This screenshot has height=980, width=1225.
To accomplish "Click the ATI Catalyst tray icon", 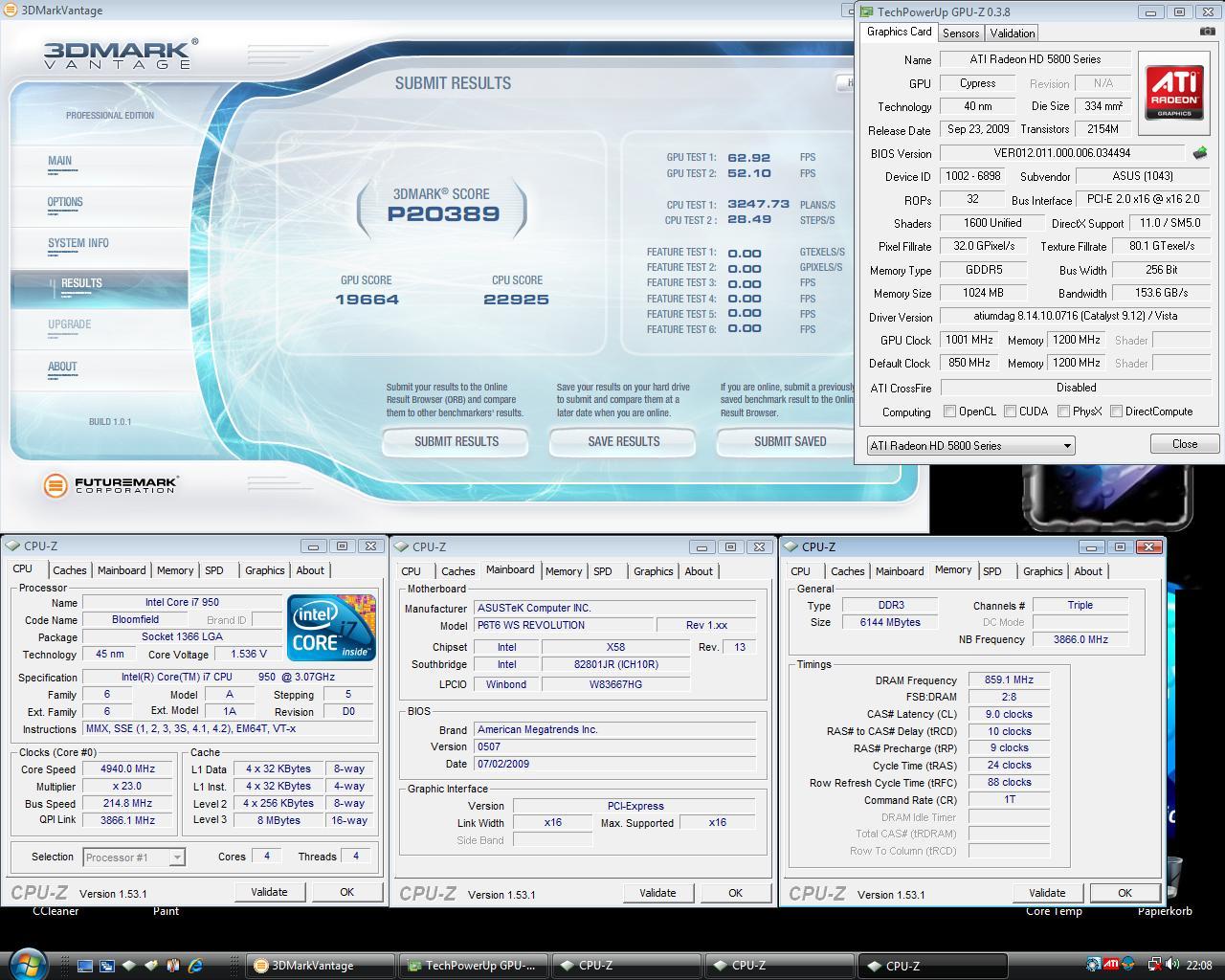I will [x=1111, y=965].
